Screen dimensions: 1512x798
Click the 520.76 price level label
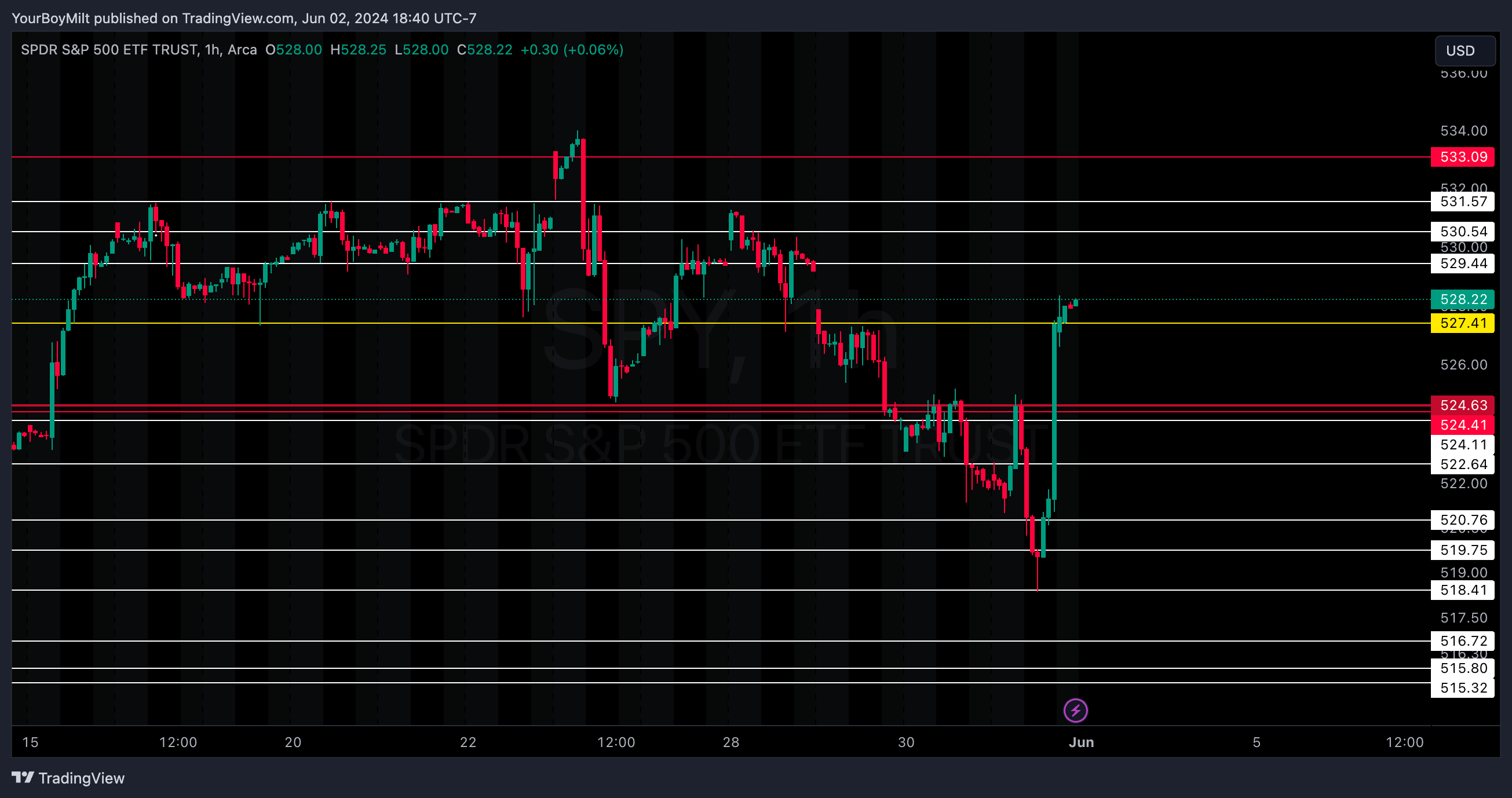[1463, 520]
